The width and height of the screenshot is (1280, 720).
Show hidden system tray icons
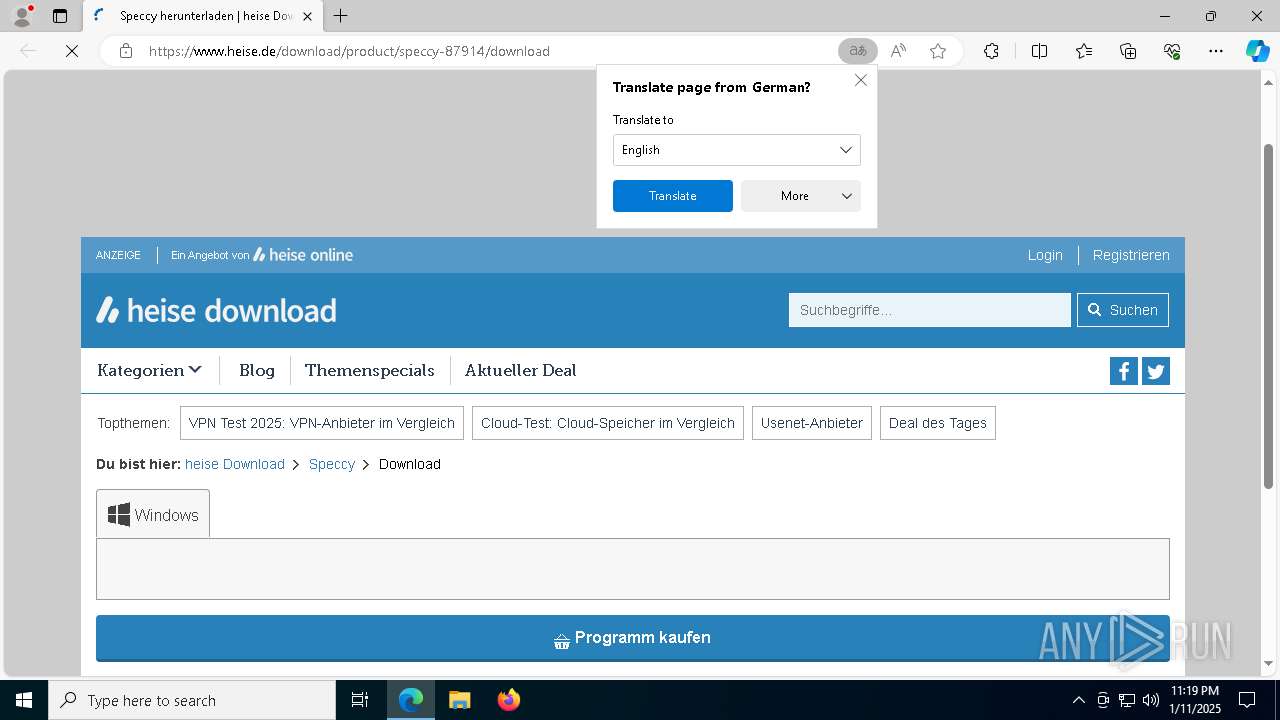point(1078,700)
